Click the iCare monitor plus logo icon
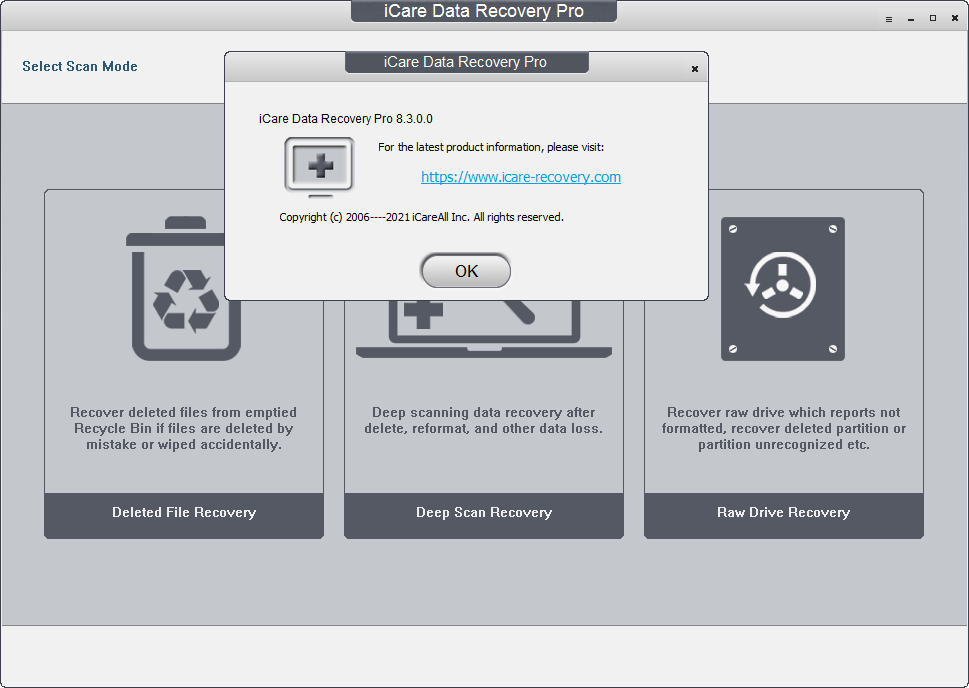The width and height of the screenshot is (969, 688). [x=319, y=167]
